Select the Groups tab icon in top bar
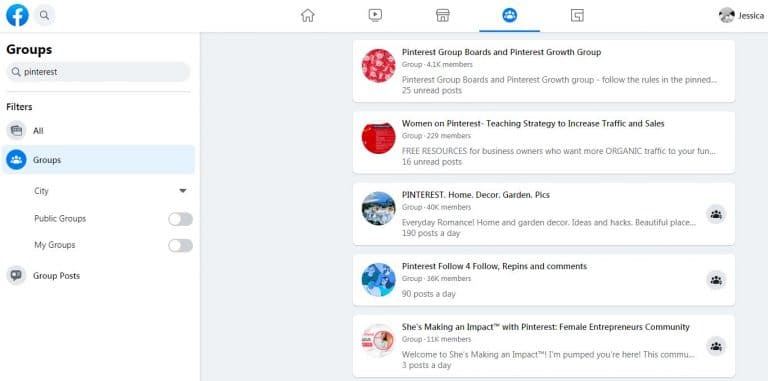Viewport: 768px width, 381px height. 509,16
